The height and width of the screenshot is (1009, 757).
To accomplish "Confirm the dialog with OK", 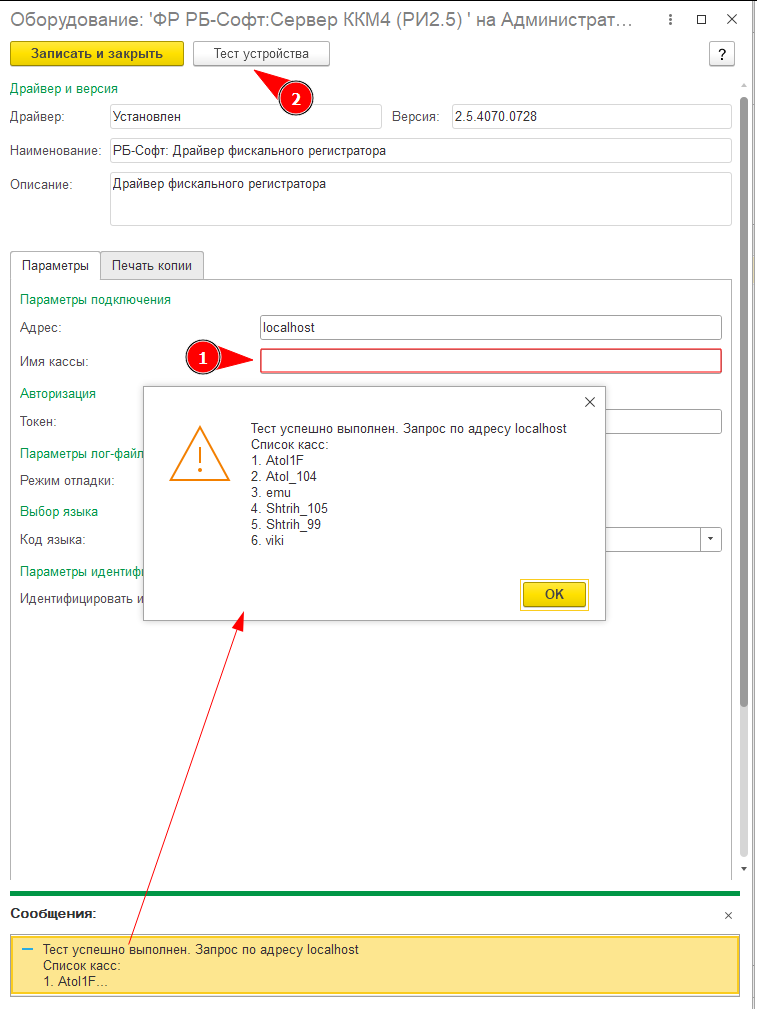I will [x=554, y=594].
